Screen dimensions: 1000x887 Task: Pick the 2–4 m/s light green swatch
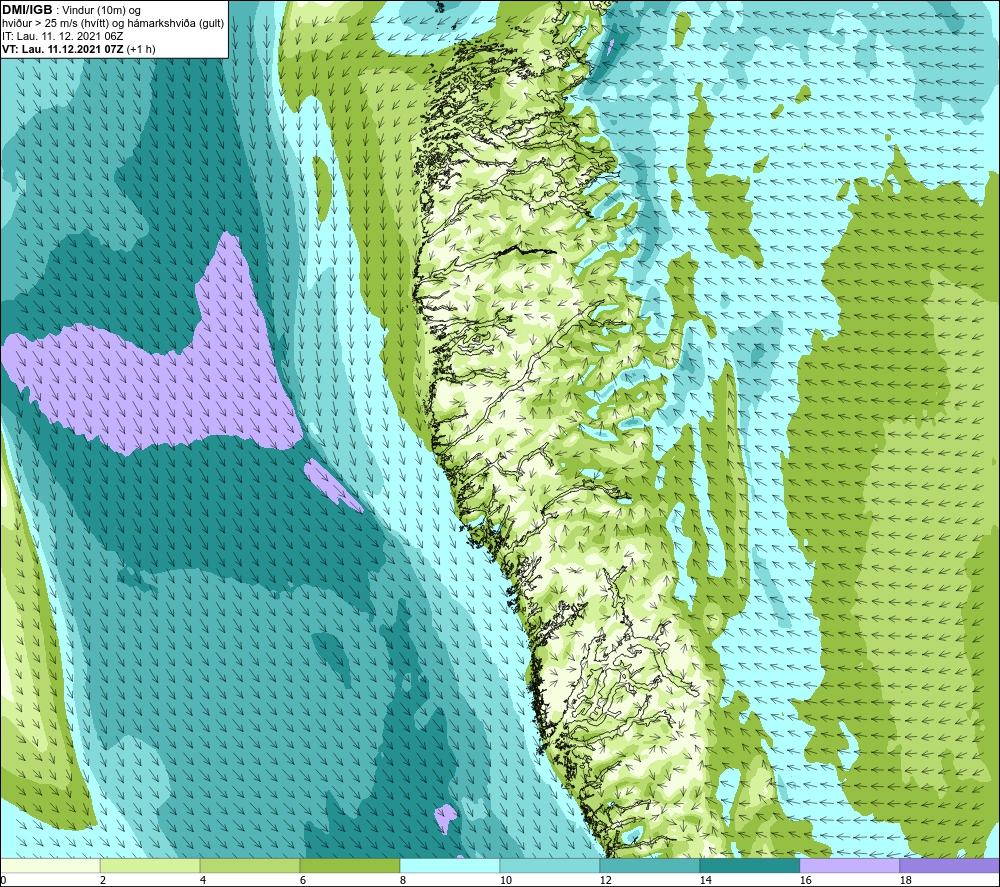tap(150, 866)
